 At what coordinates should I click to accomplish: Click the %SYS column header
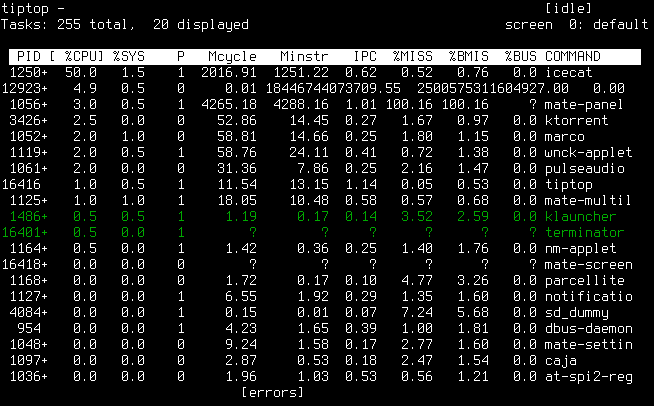click(x=128, y=56)
